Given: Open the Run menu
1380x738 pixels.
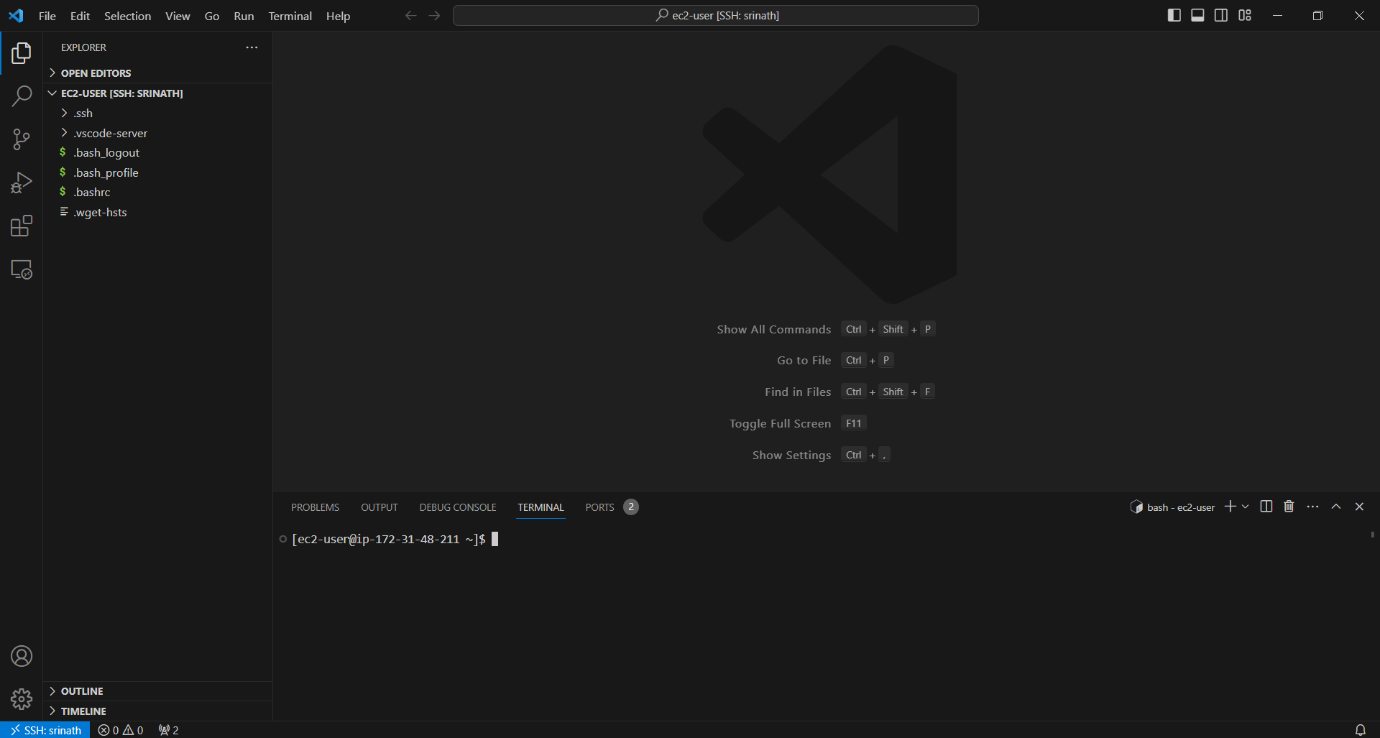Looking at the screenshot, I should pyautogui.click(x=244, y=16).
